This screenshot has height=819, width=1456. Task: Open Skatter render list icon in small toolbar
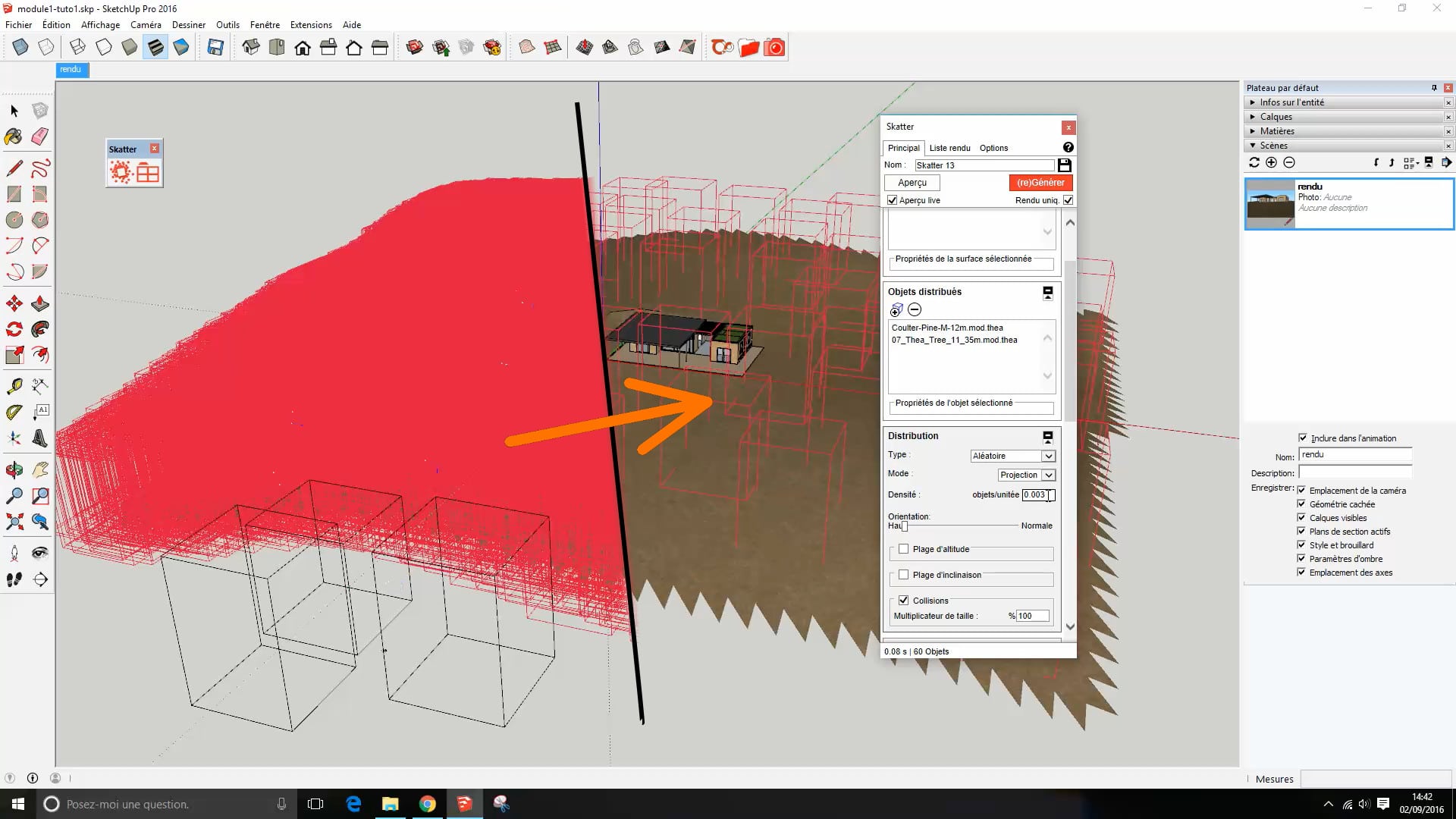(x=148, y=173)
